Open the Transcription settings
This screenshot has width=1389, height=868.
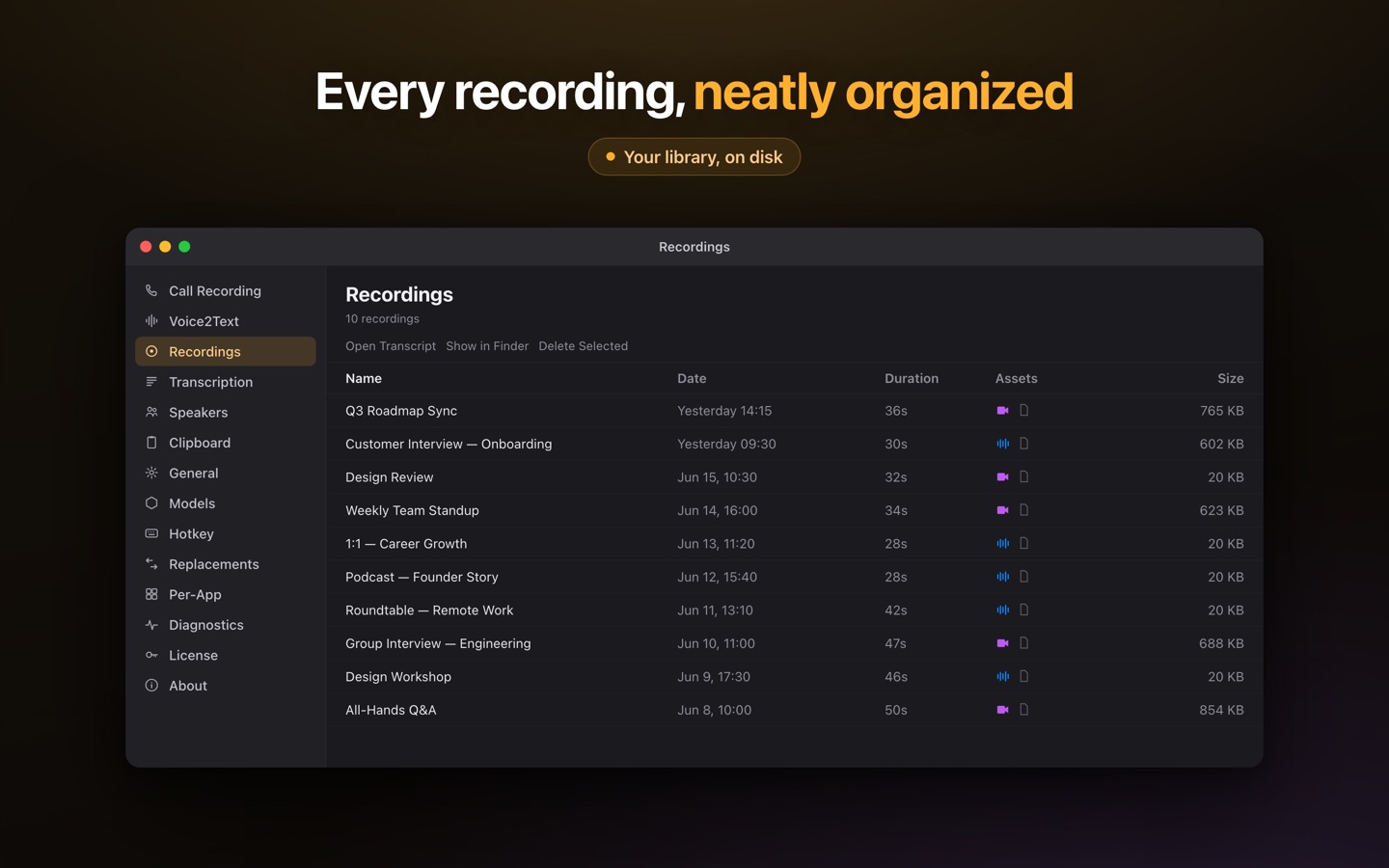(x=226, y=382)
